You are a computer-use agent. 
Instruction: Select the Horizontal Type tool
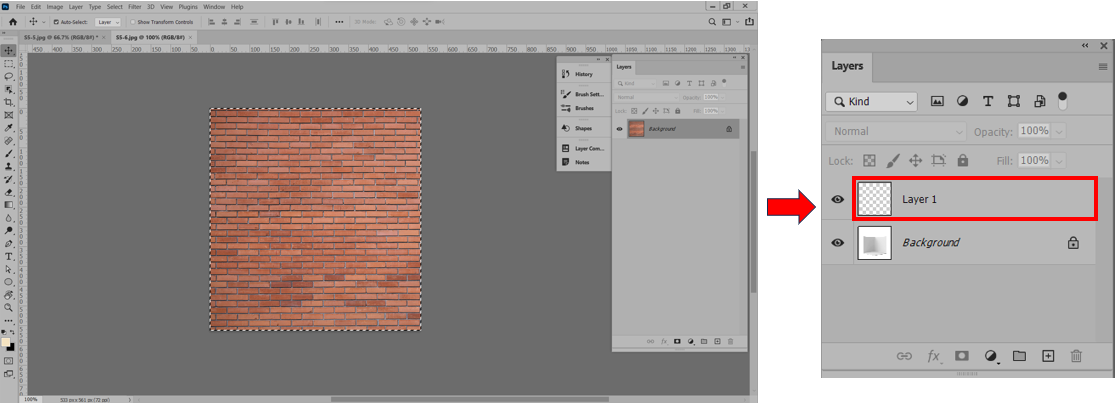[x=9, y=256]
